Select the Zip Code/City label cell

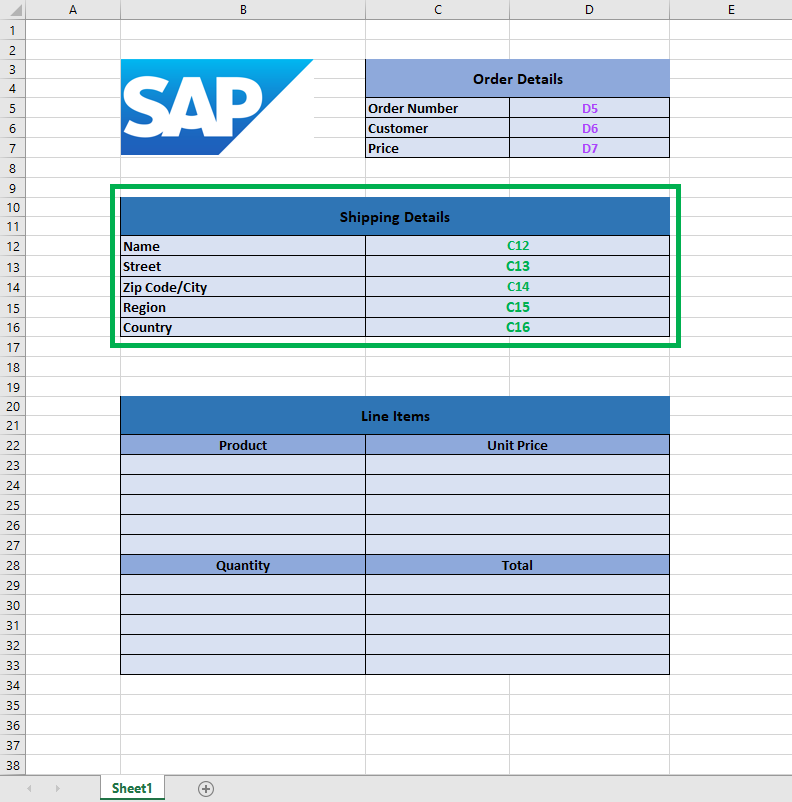[243, 287]
